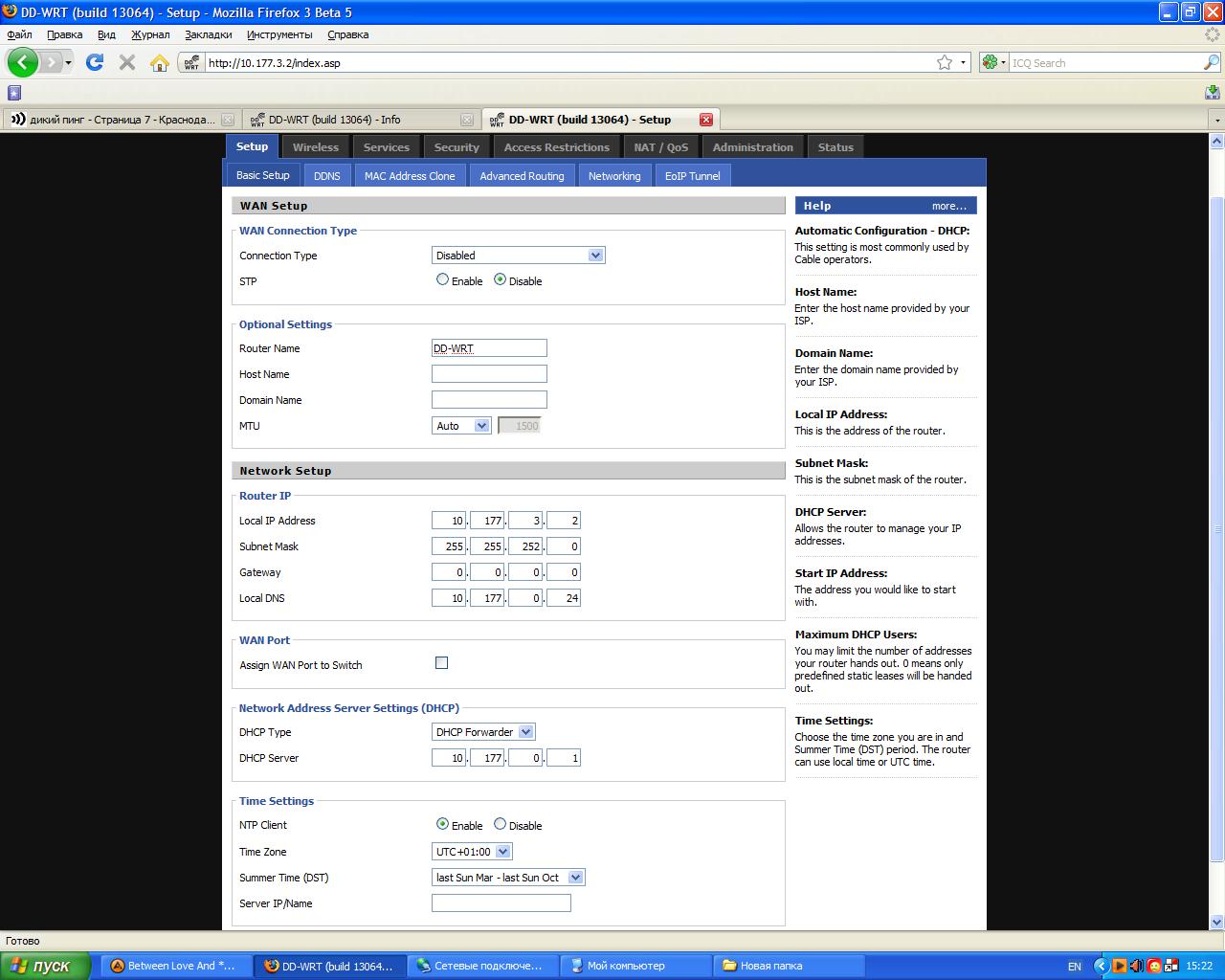Click the Help 'more...' link
This screenshot has width=1225, height=980.
pyautogui.click(x=949, y=206)
